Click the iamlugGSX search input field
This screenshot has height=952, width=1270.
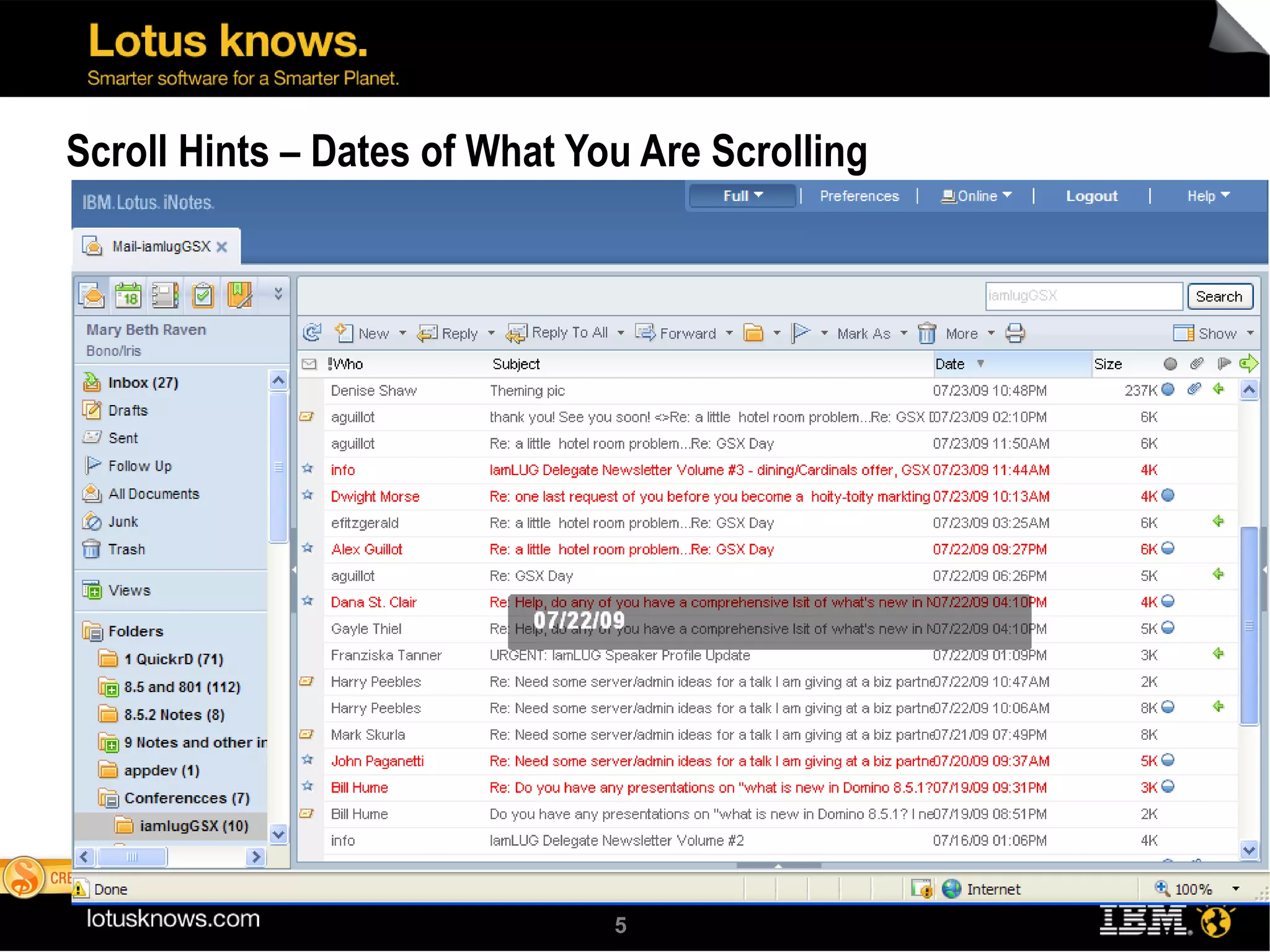pos(1083,296)
